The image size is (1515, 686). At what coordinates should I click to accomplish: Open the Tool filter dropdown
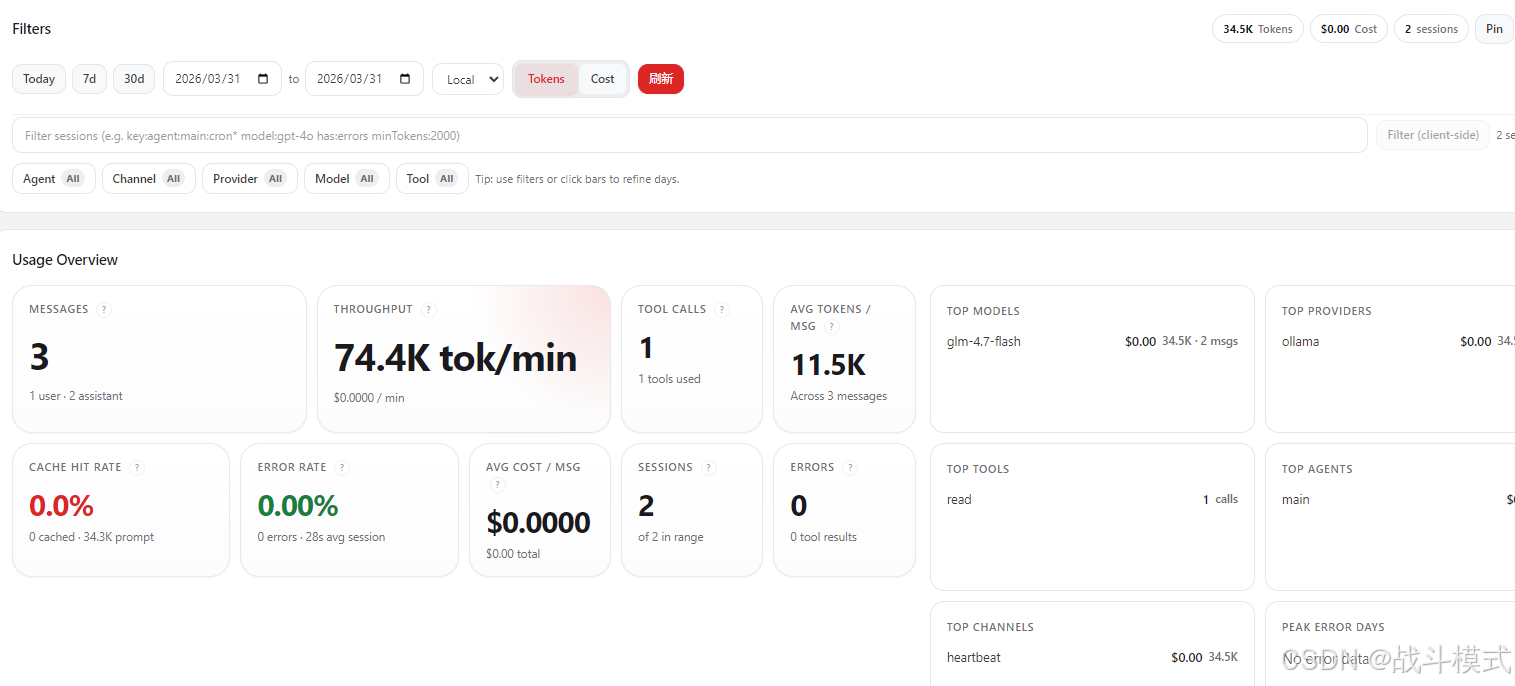point(432,179)
